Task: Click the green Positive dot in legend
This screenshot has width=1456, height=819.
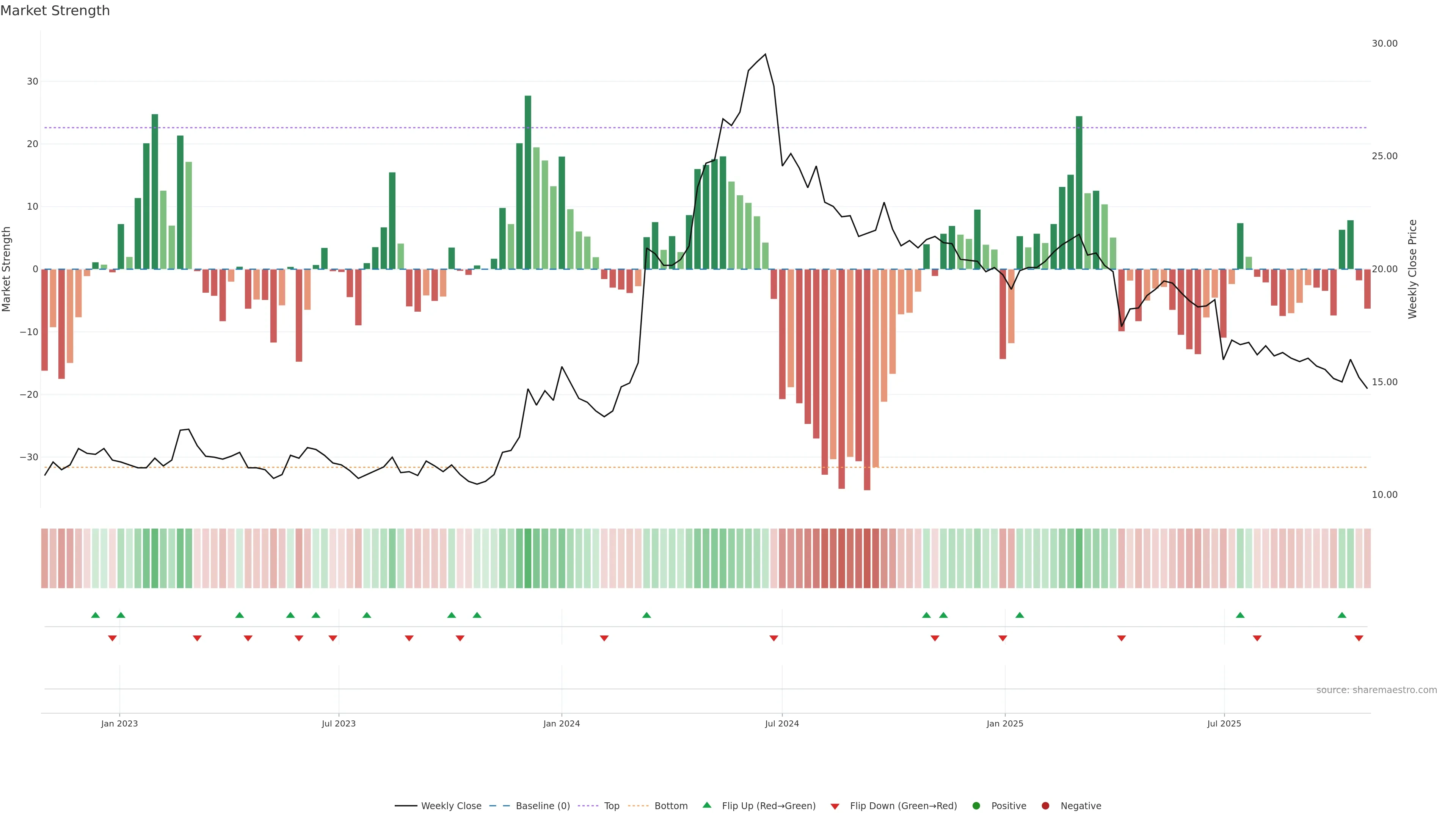Action: tap(976, 806)
